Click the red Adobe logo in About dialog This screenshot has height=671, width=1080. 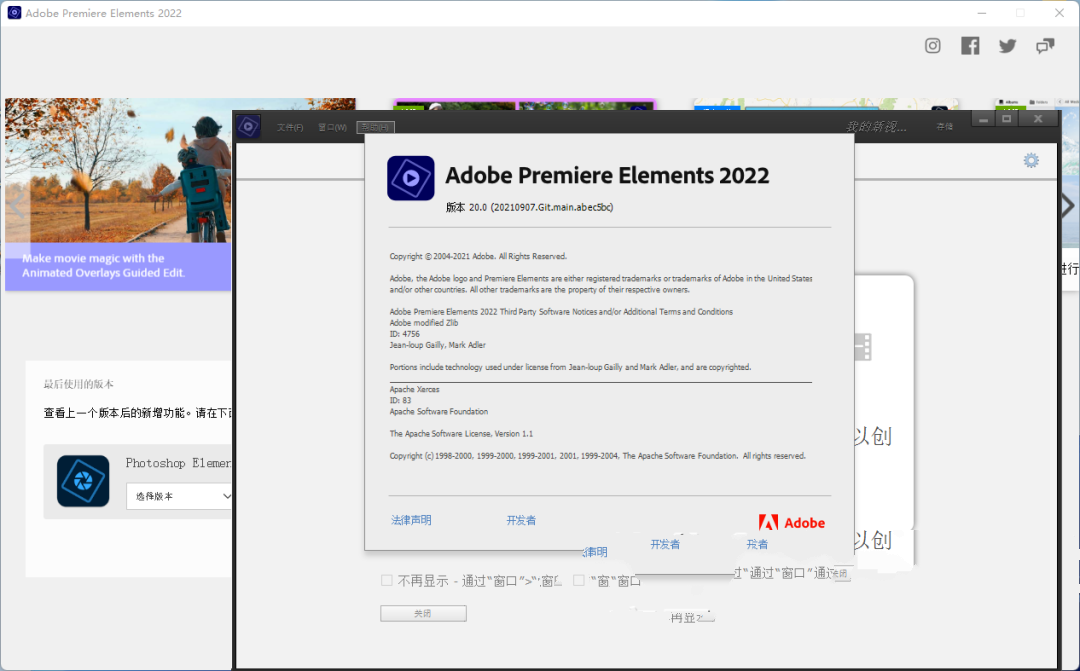791,522
